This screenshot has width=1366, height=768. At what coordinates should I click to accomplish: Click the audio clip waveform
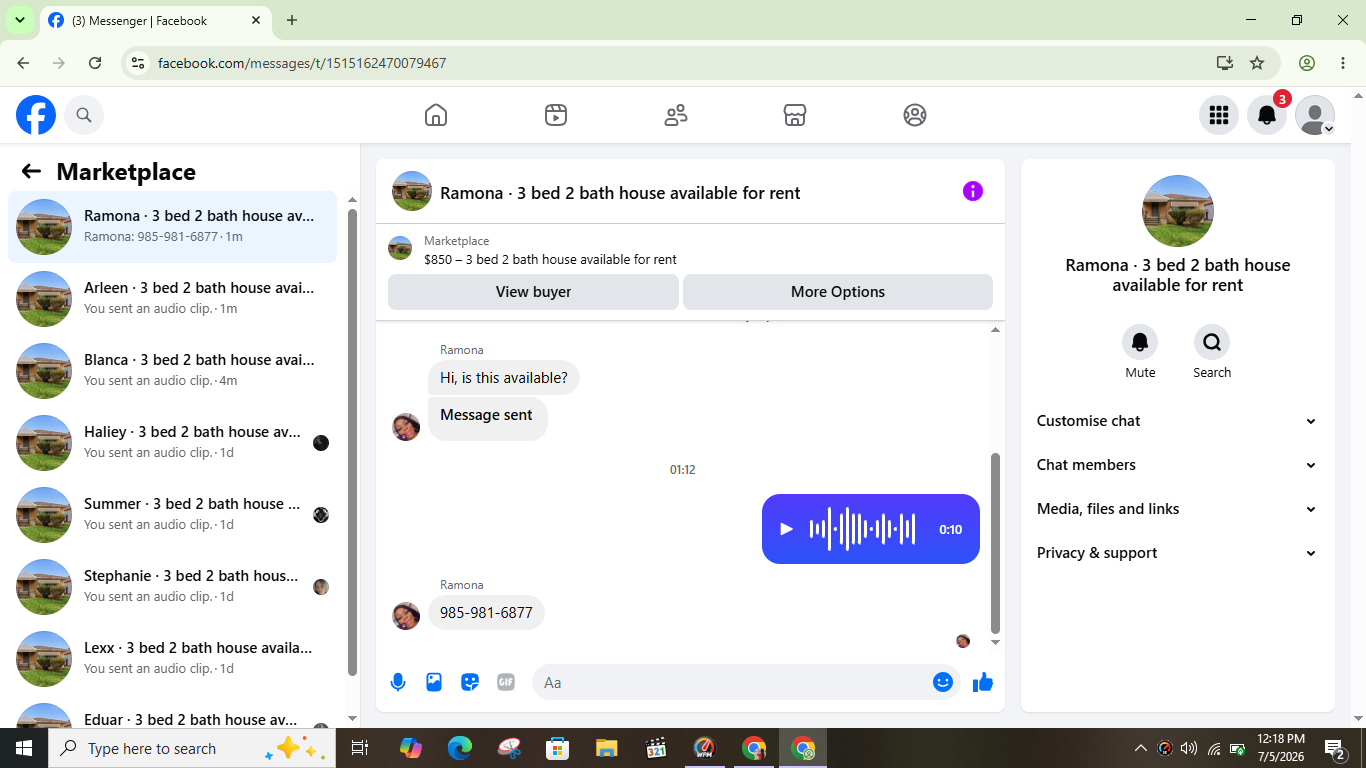click(862, 529)
